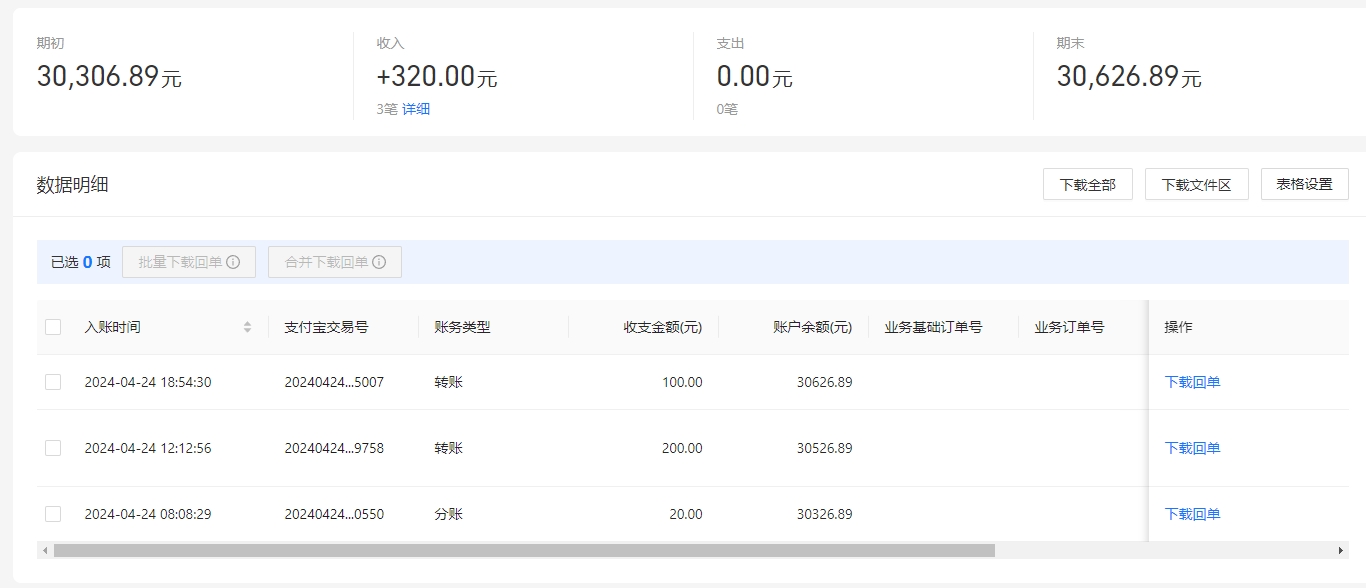The height and width of the screenshot is (588, 1366).
Task: Click info icon next to 合并下载回单
Action: 379,262
